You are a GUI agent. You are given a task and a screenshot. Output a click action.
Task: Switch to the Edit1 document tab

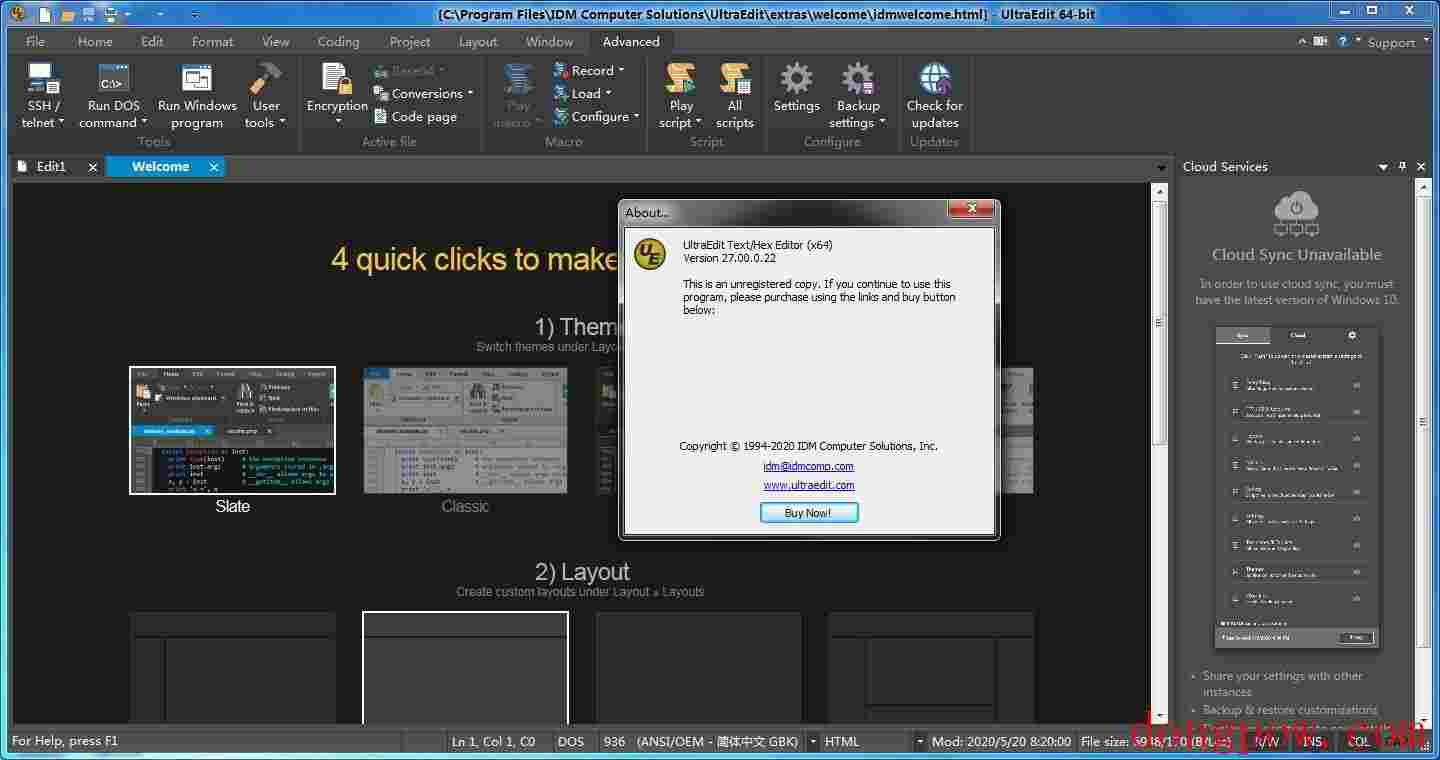(50, 167)
